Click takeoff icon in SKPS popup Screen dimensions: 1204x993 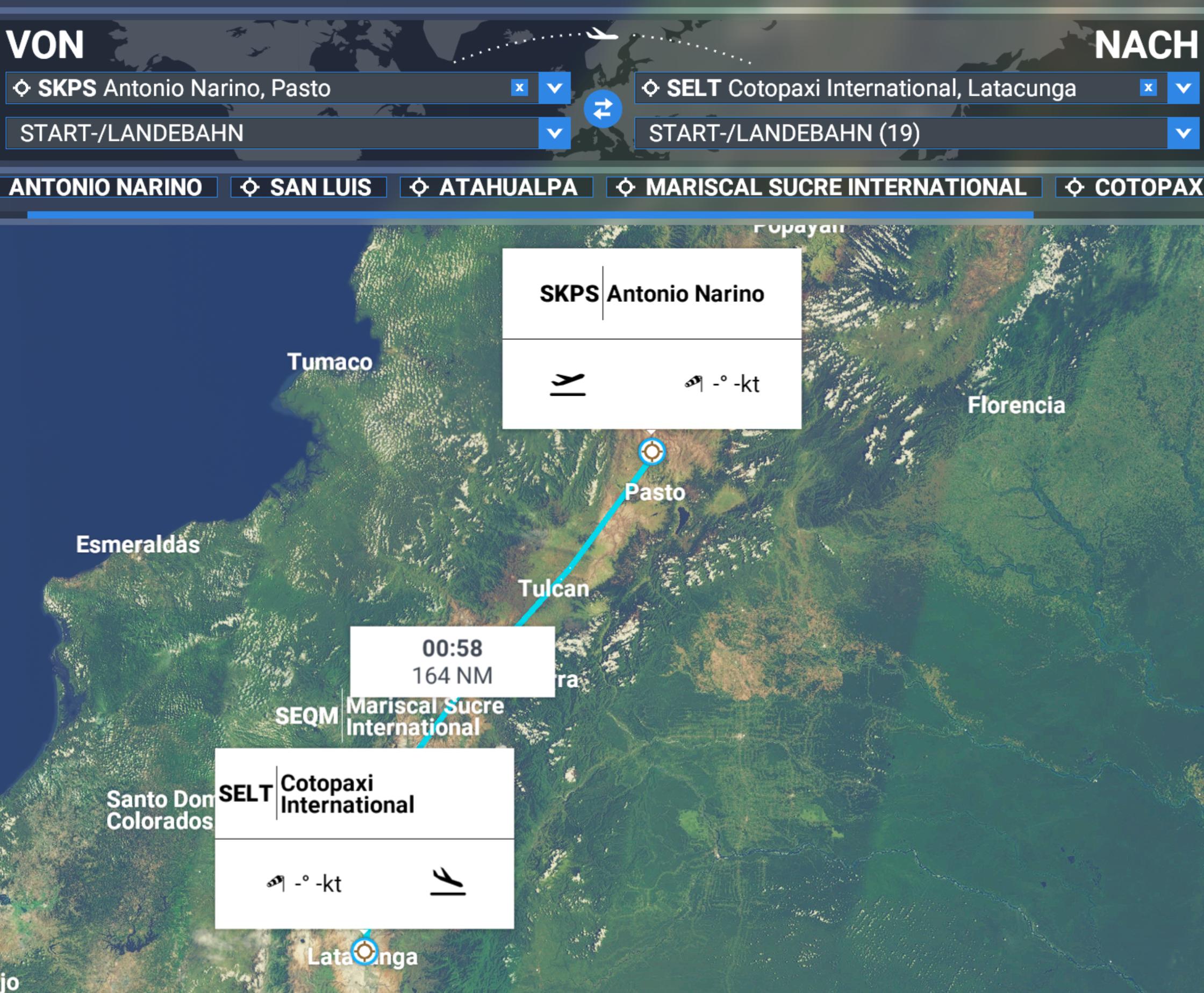click(x=568, y=384)
